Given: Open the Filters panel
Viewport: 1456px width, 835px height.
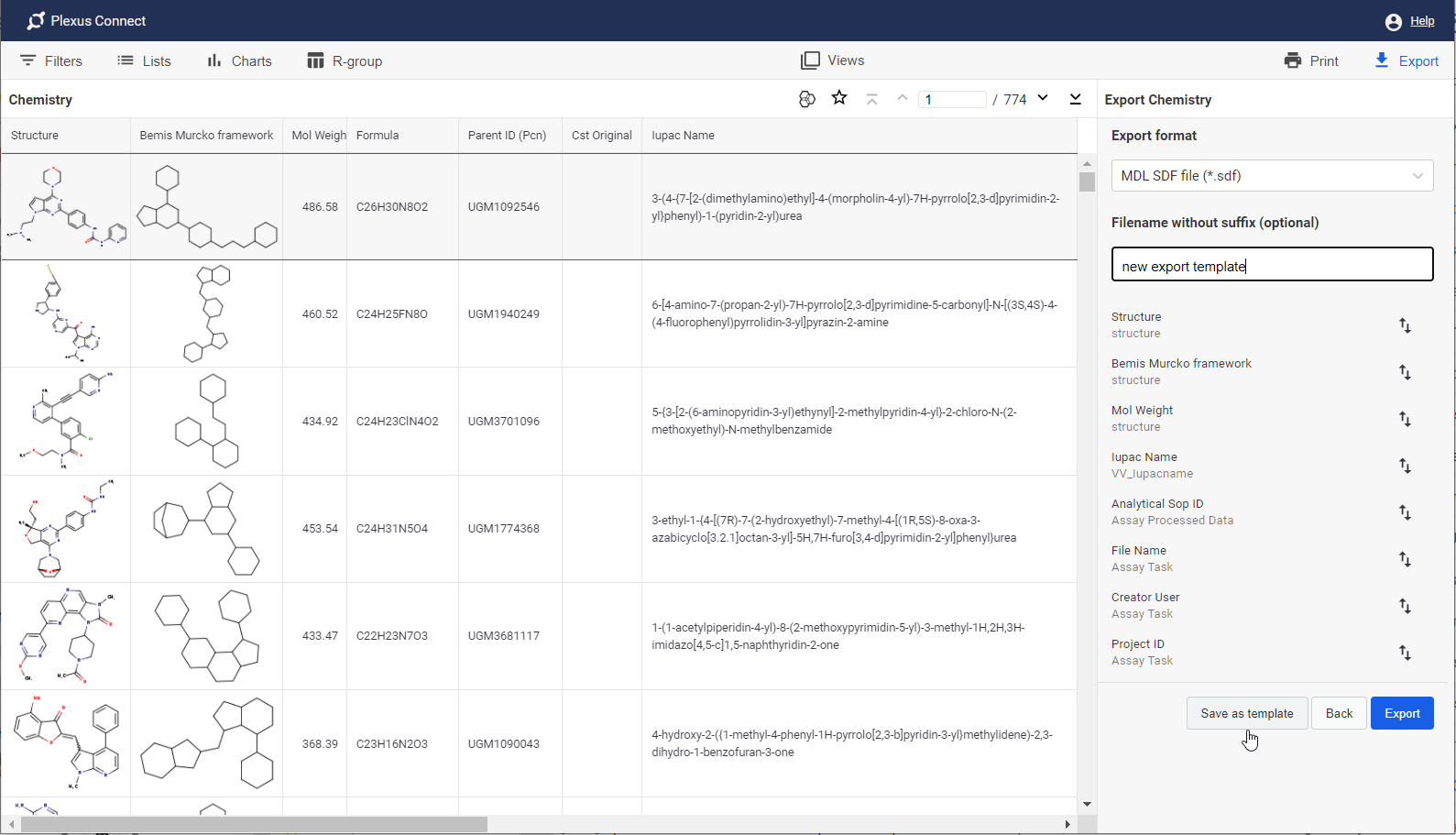Looking at the screenshot, I should click(x=51, y=61).
